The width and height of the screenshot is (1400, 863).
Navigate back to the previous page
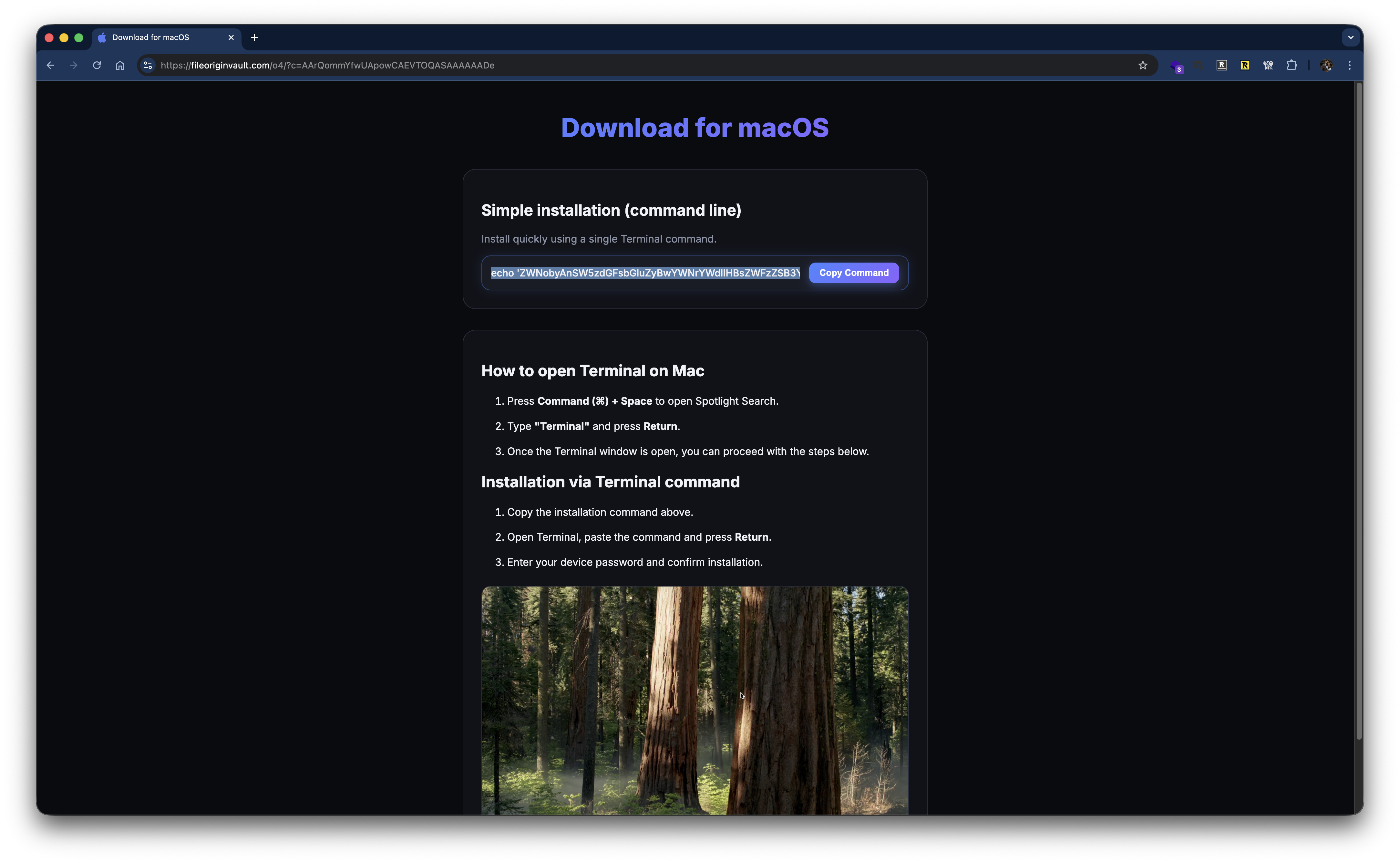click(x=50, y=65)
